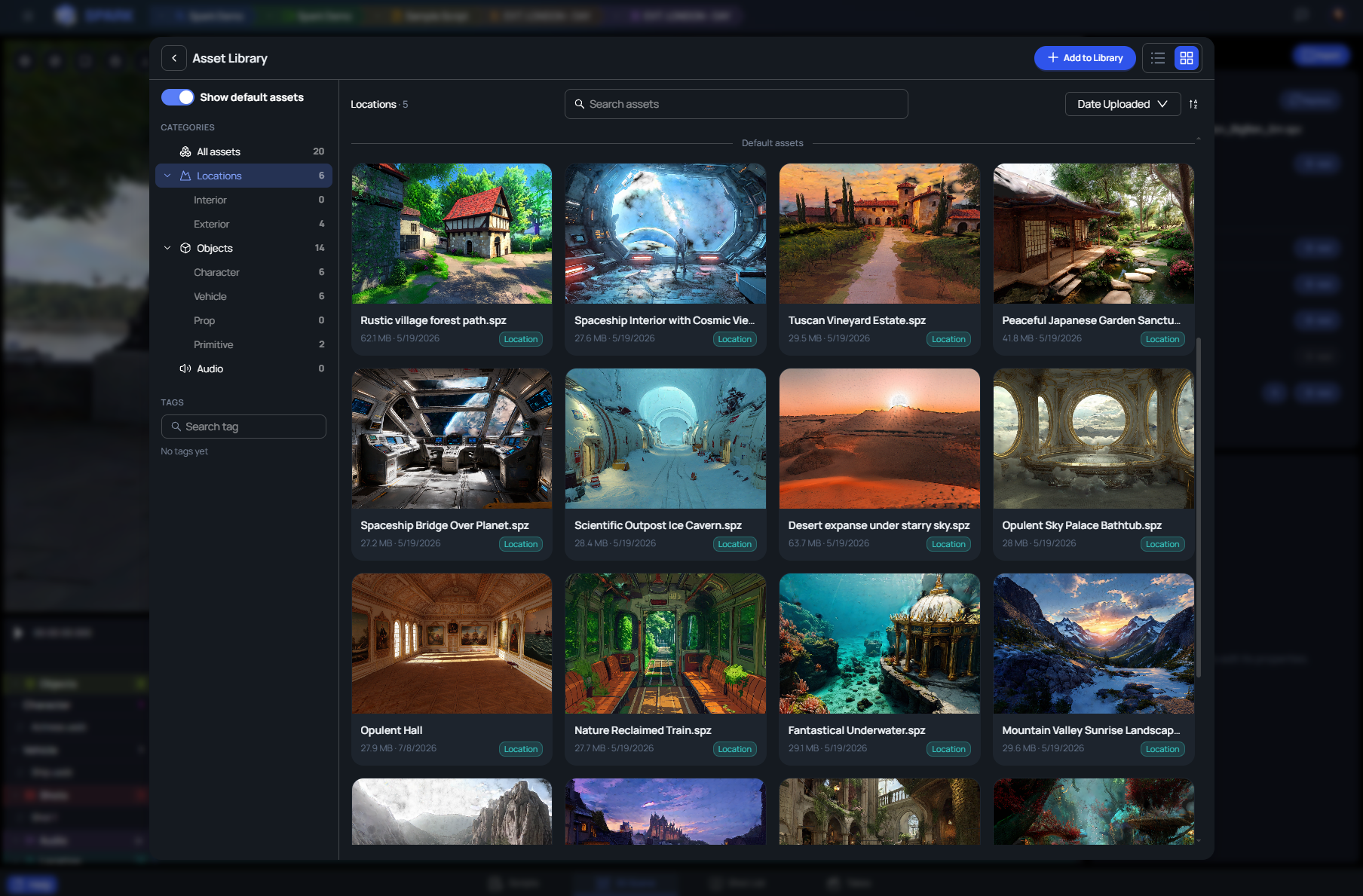Collapse the Objects category chevron
The image size is (1363, 896).
tap(167, 248)
